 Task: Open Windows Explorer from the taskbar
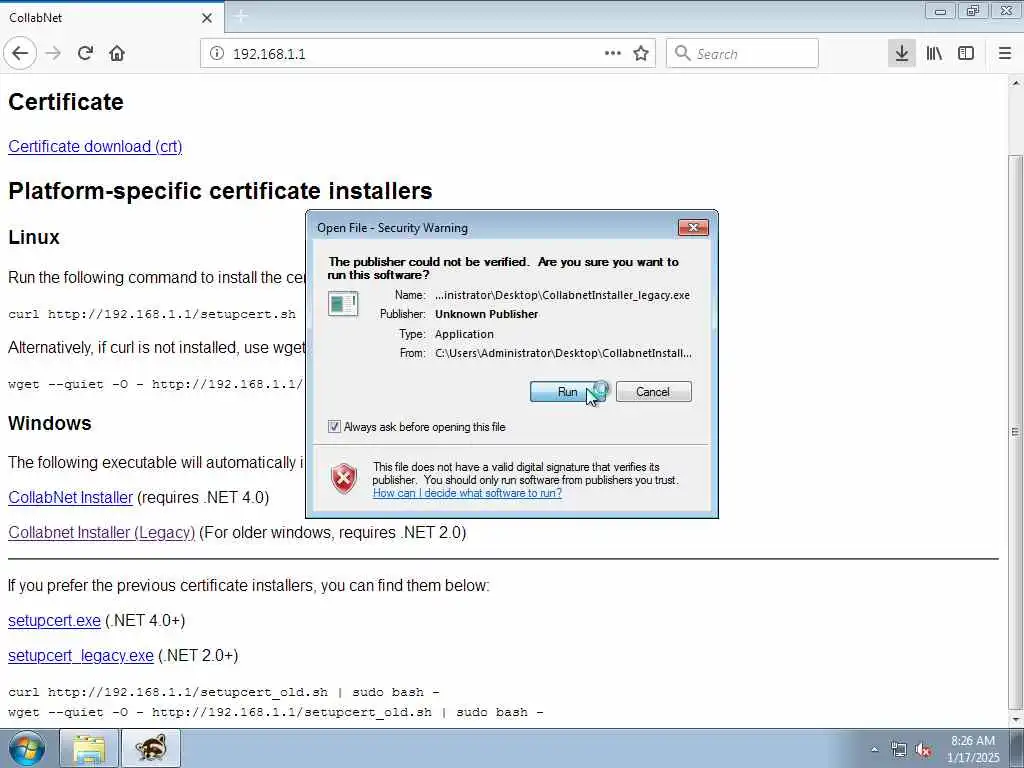89,749
